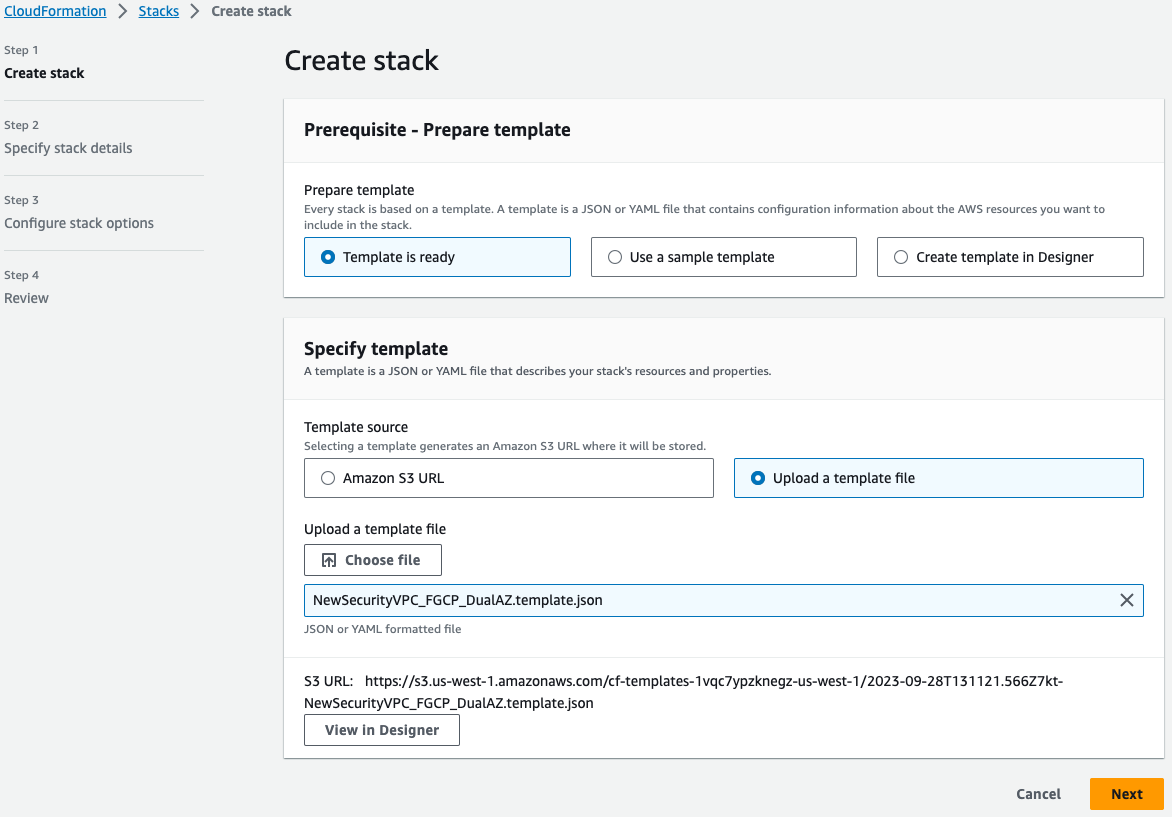Viewport: 1172px width, 817px height.
Task: Click the Specify template section heading
Action: pyautogui.click(x=376, y=349)
